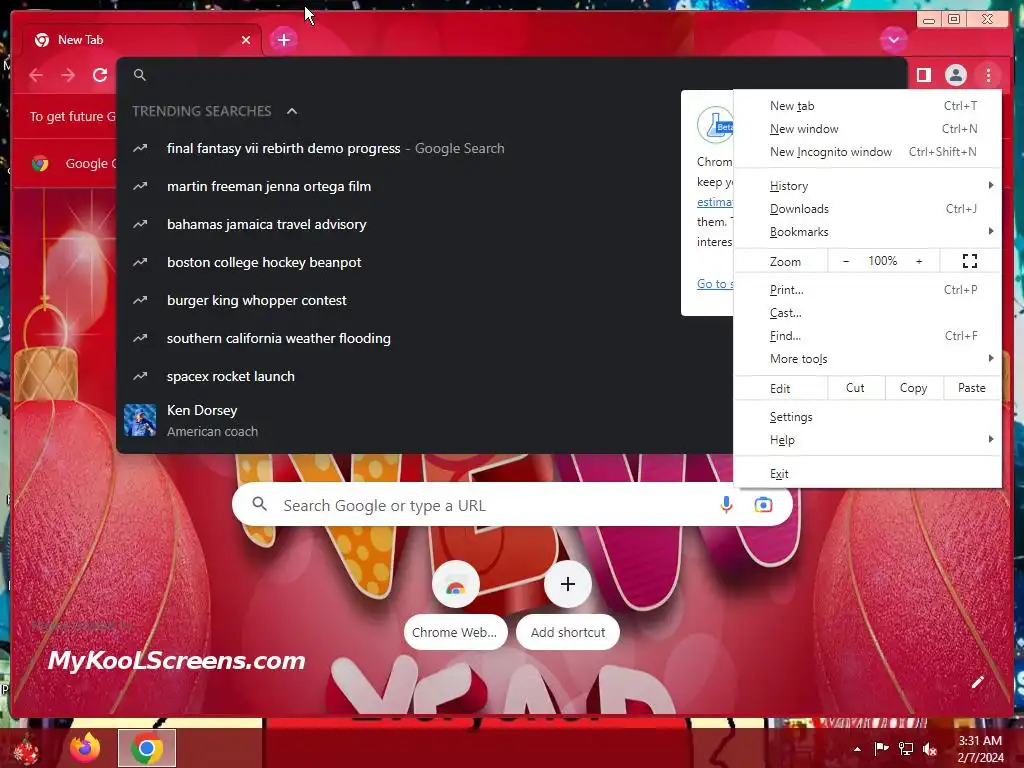This screenshot has height=768, width=1024.
Task: Select 'final fantasy vii rebirth demo progress' suggestion
Action: (424, 148)
